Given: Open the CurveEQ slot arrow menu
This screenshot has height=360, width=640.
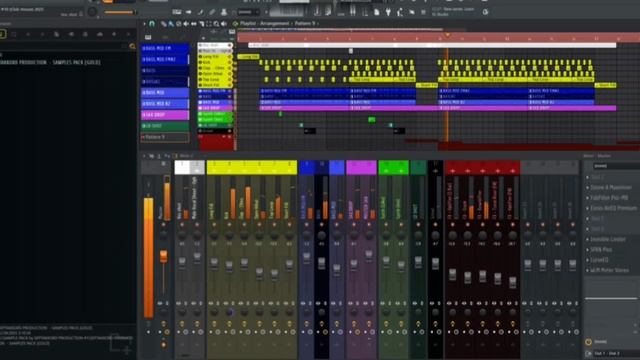Looking at the screenshot, I should pos(587,260).
